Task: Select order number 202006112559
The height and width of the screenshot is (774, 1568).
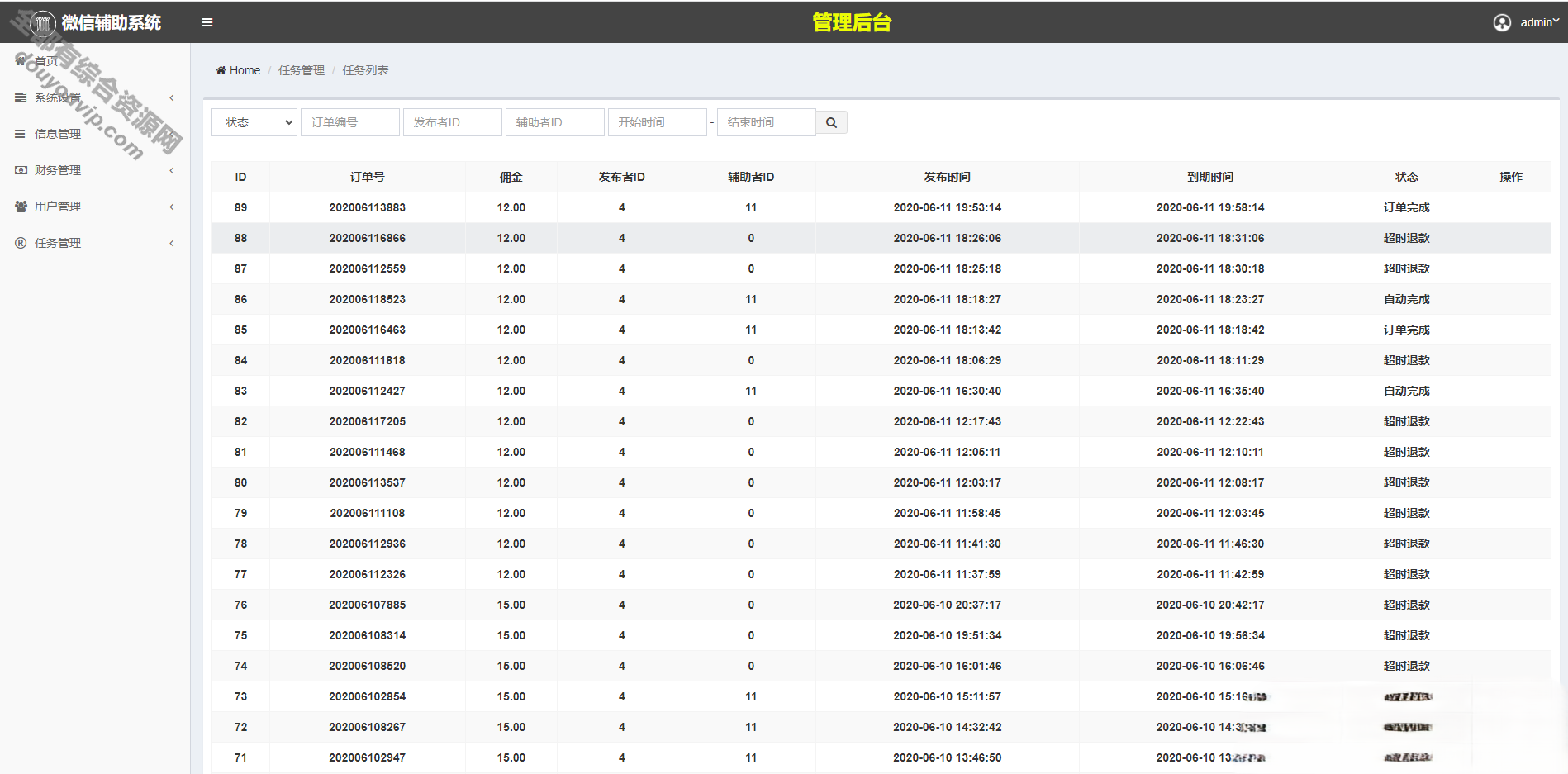Action: (368, 268)
